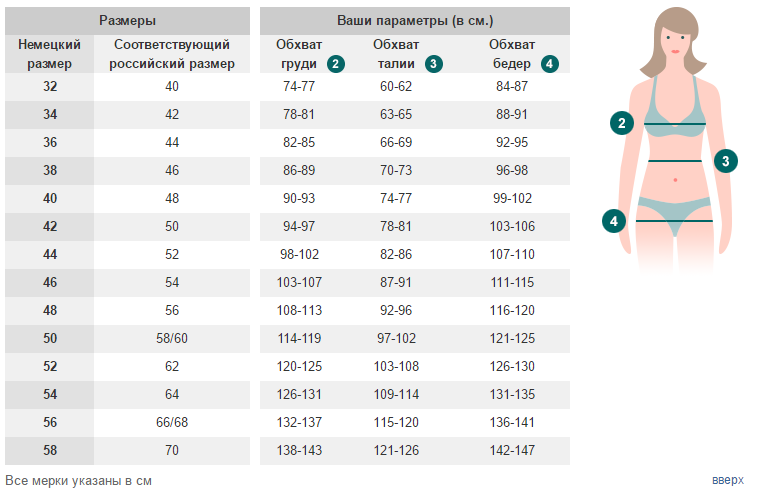Select the hip marker 4 on the figure

pos(614,221)
